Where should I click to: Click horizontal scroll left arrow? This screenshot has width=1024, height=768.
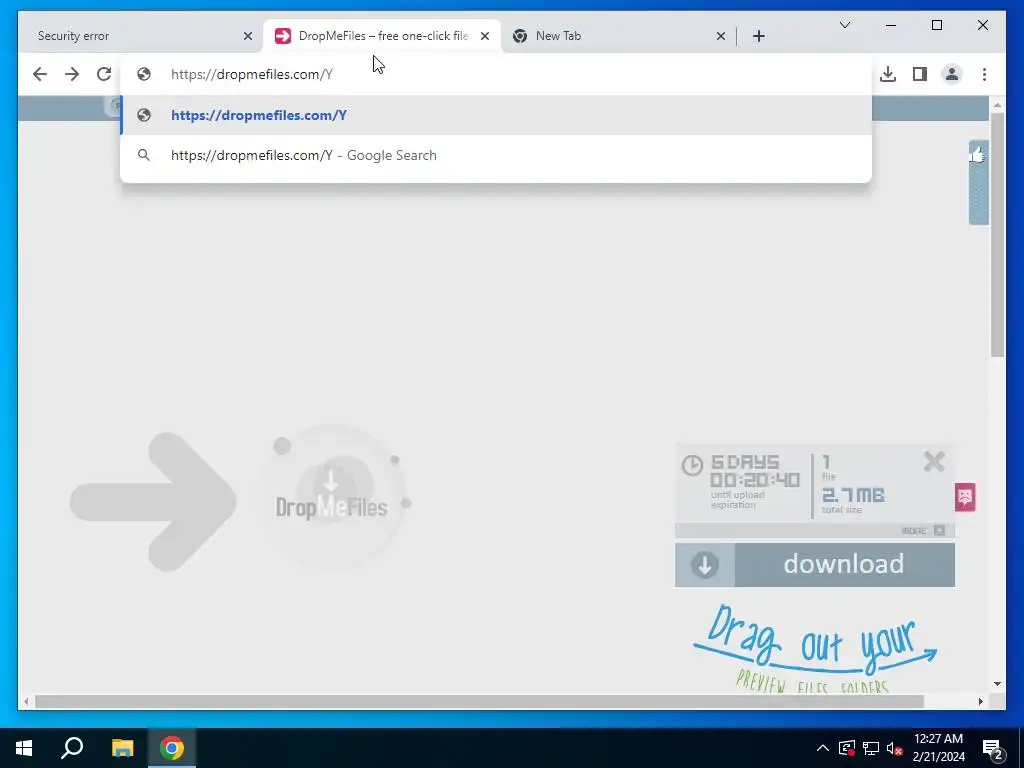tap(25, 701)
